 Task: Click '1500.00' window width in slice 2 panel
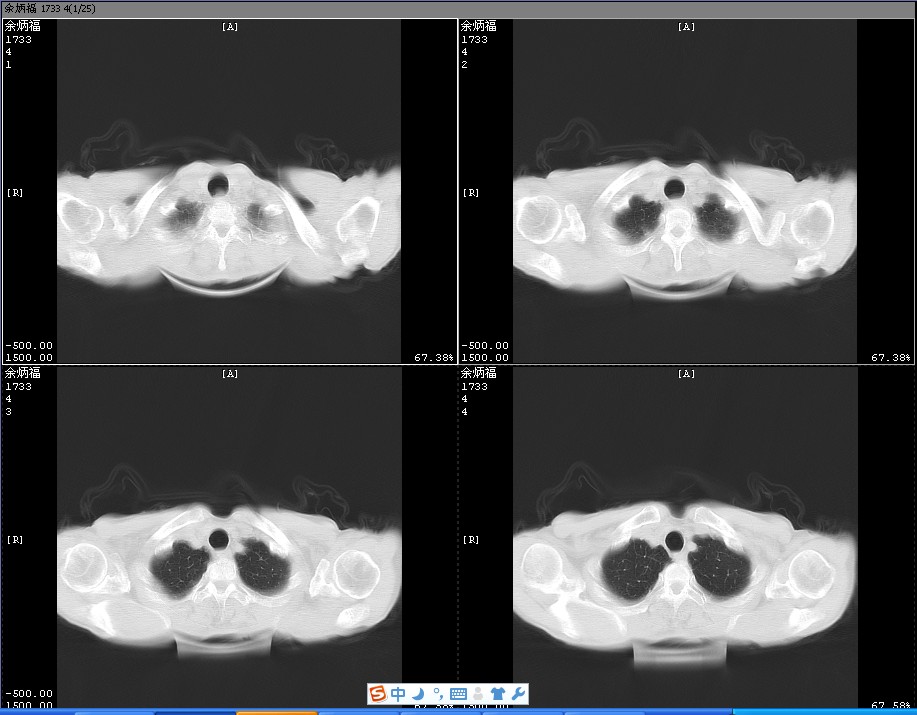485,357
